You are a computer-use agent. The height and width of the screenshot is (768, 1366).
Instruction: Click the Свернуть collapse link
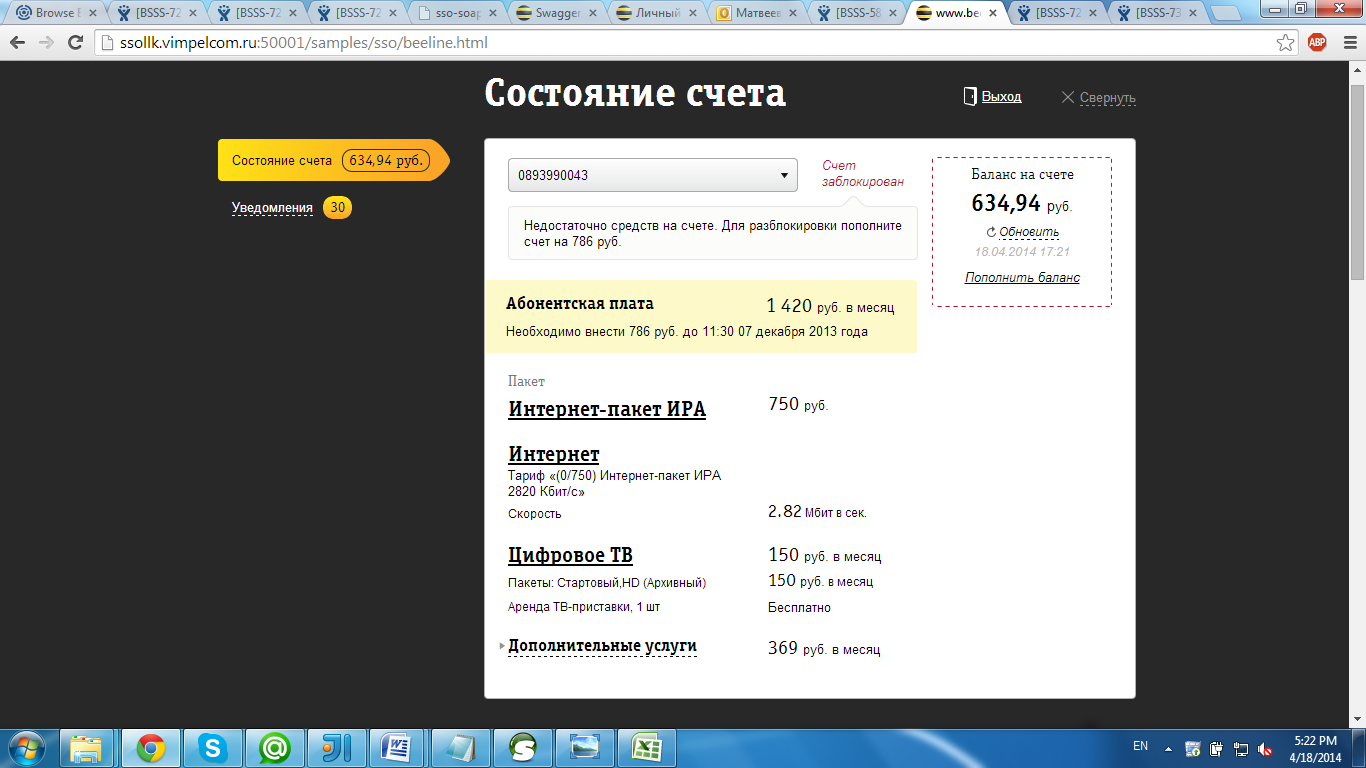pos(1107,98)
